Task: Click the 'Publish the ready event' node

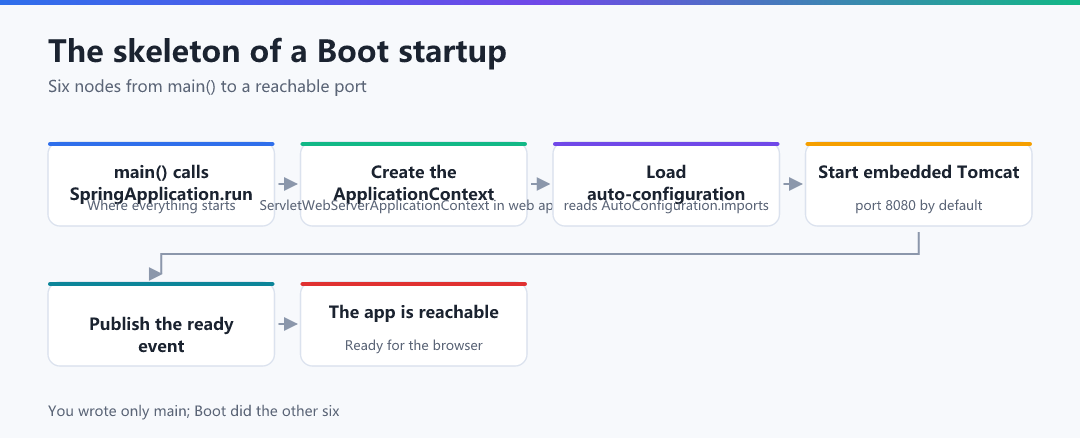Action: tap(161, 324)
